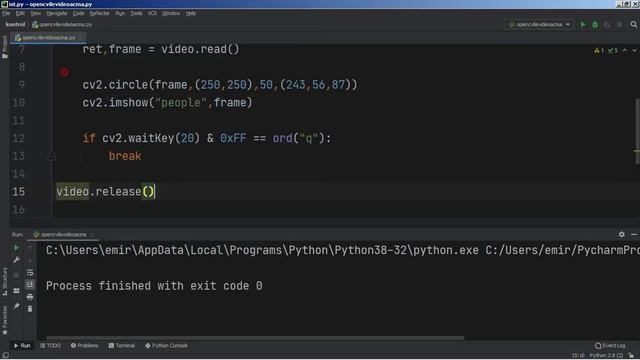Close the opencvilevideoacma run tab

pos(92,234)
